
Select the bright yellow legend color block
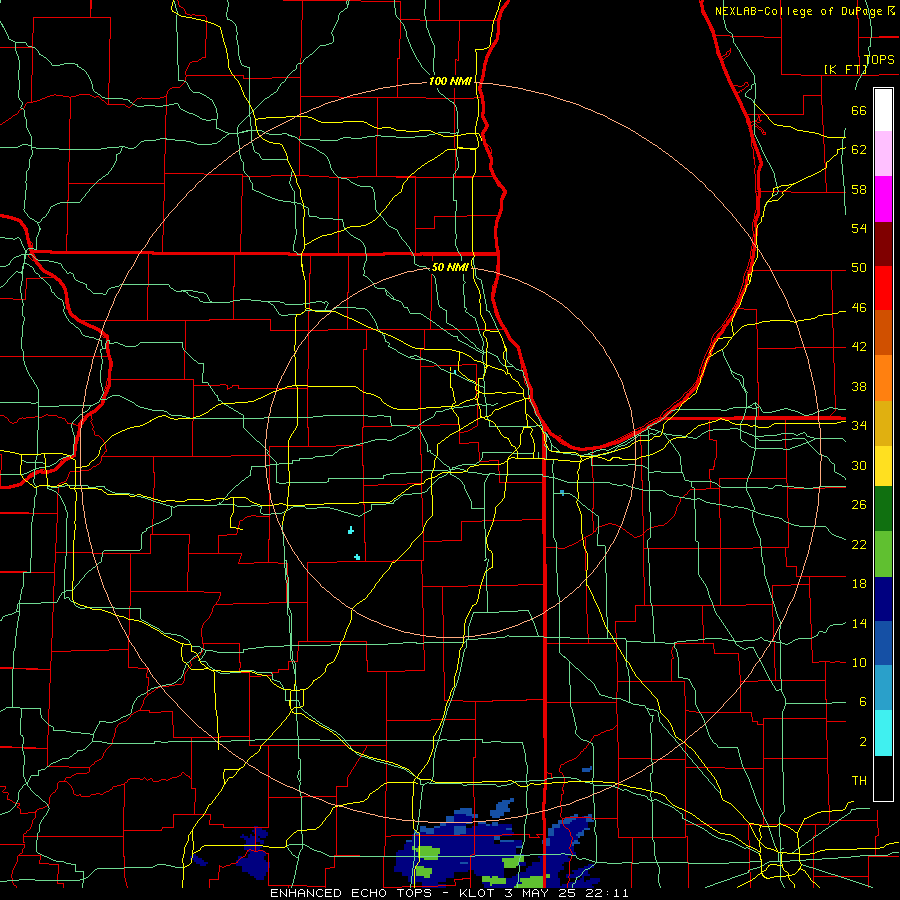883,466
